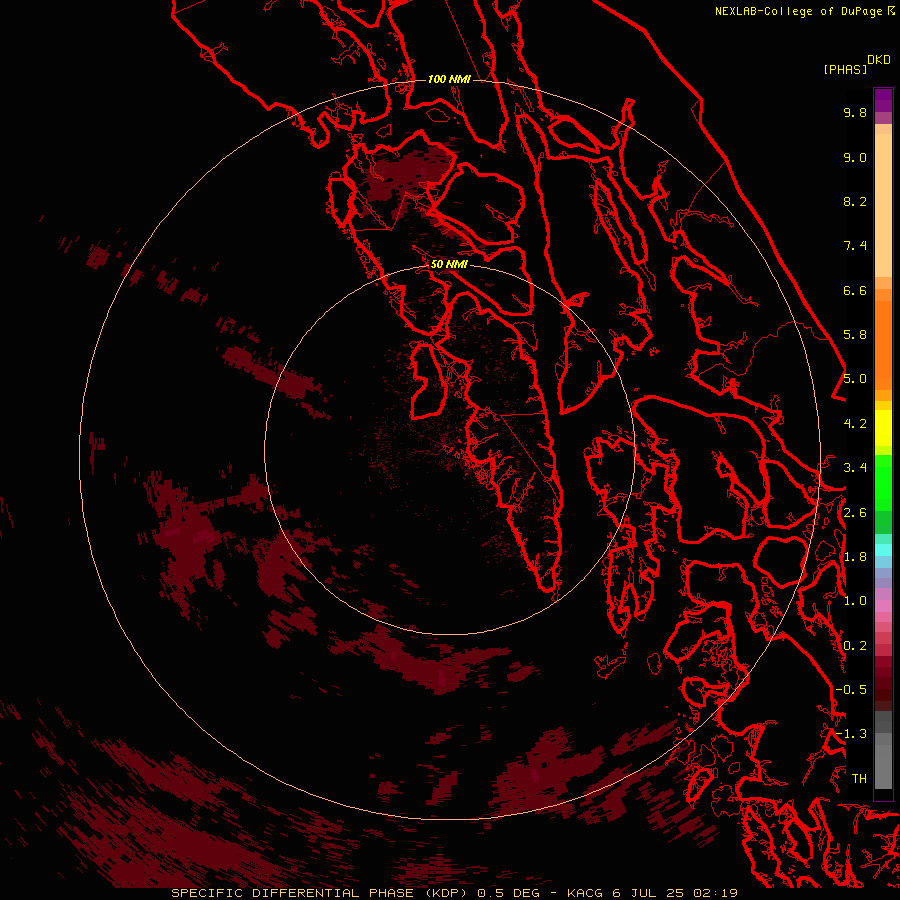Click the TH threshold label on the scale
This screenshot has width=900, height=900.
859,779
